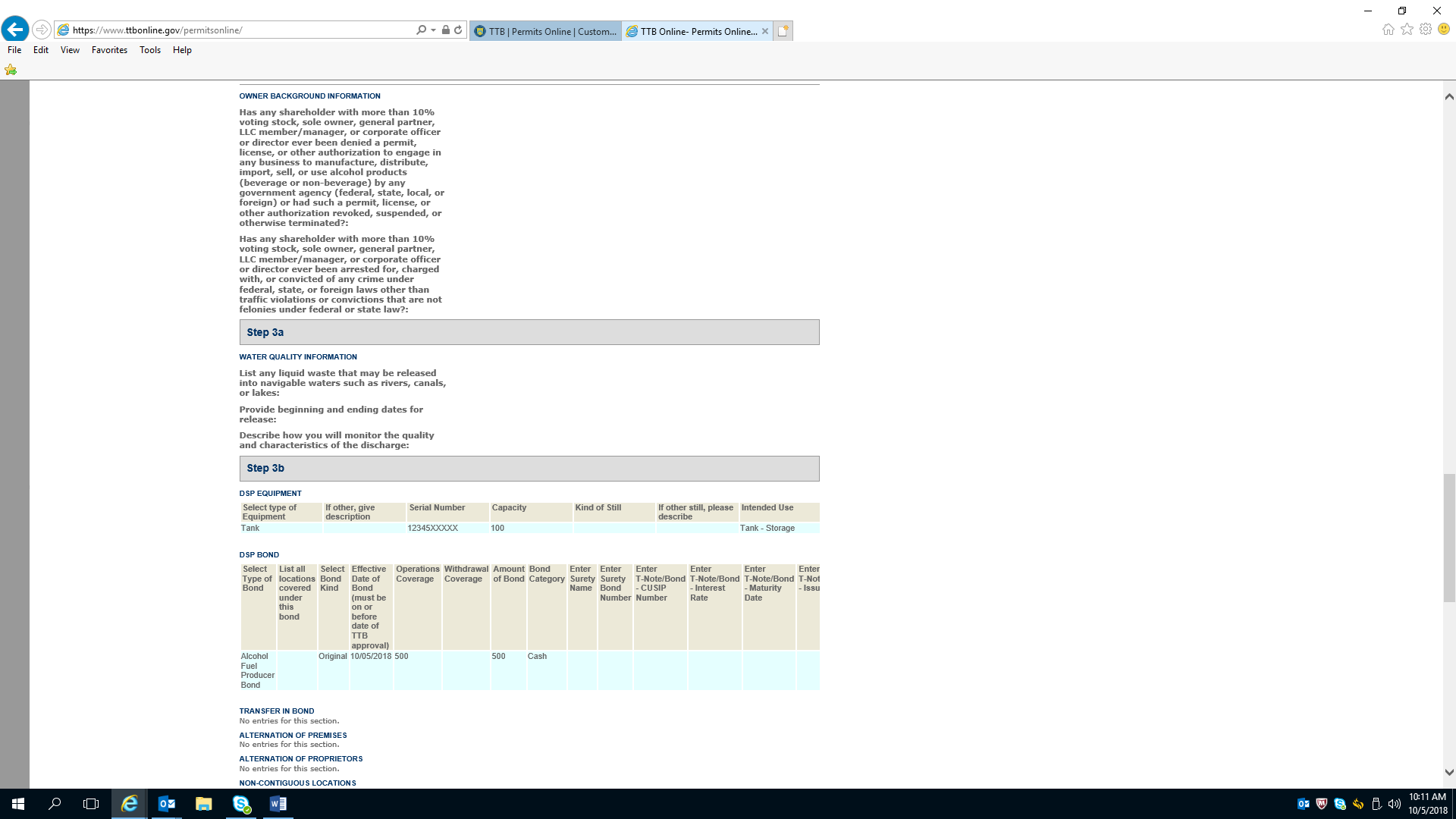Click the page refresh icon
The image size is (1456, 819).
point(458,30)
